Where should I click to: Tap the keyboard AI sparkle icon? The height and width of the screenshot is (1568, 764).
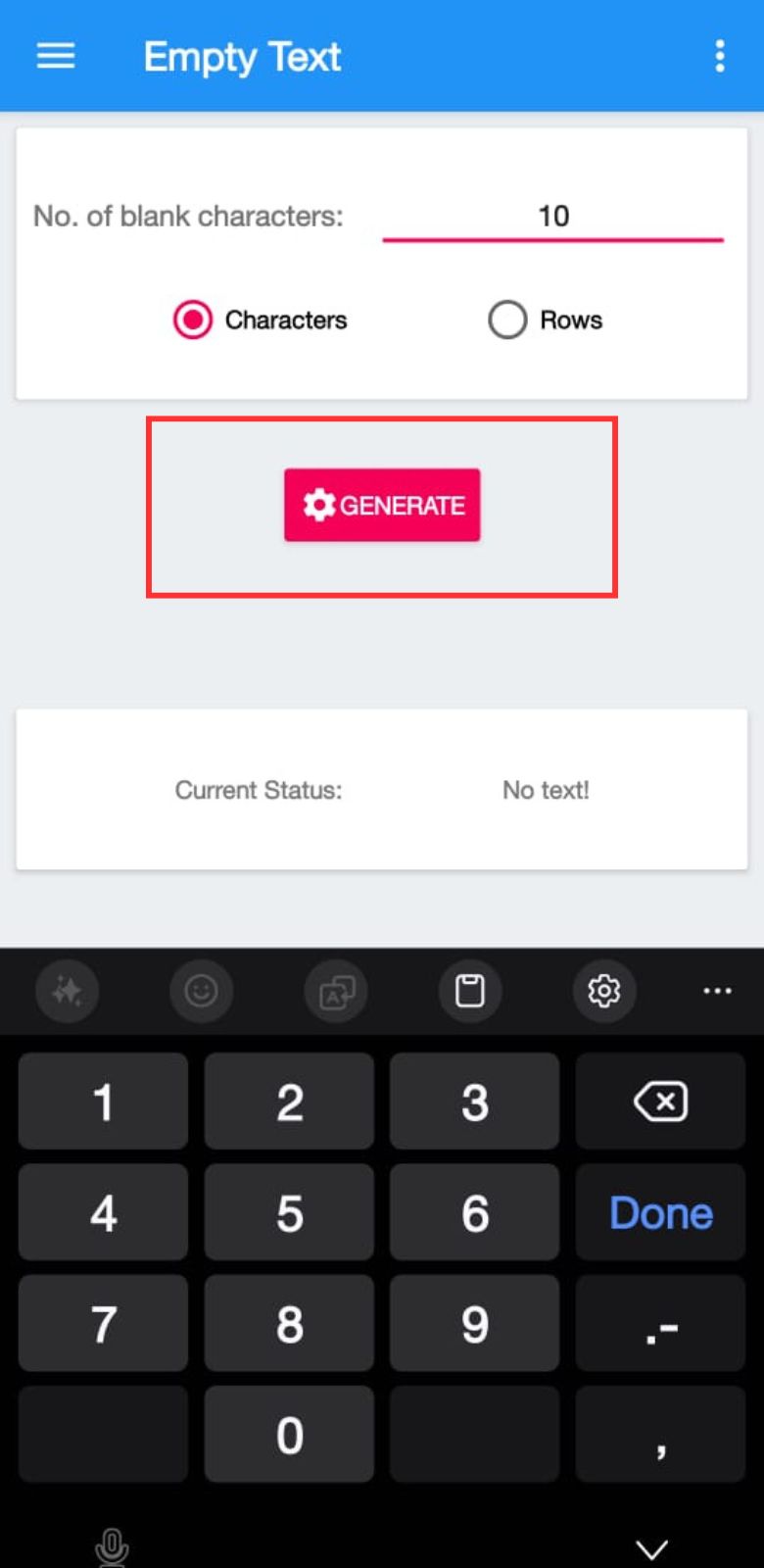click(x=68, y=992)
